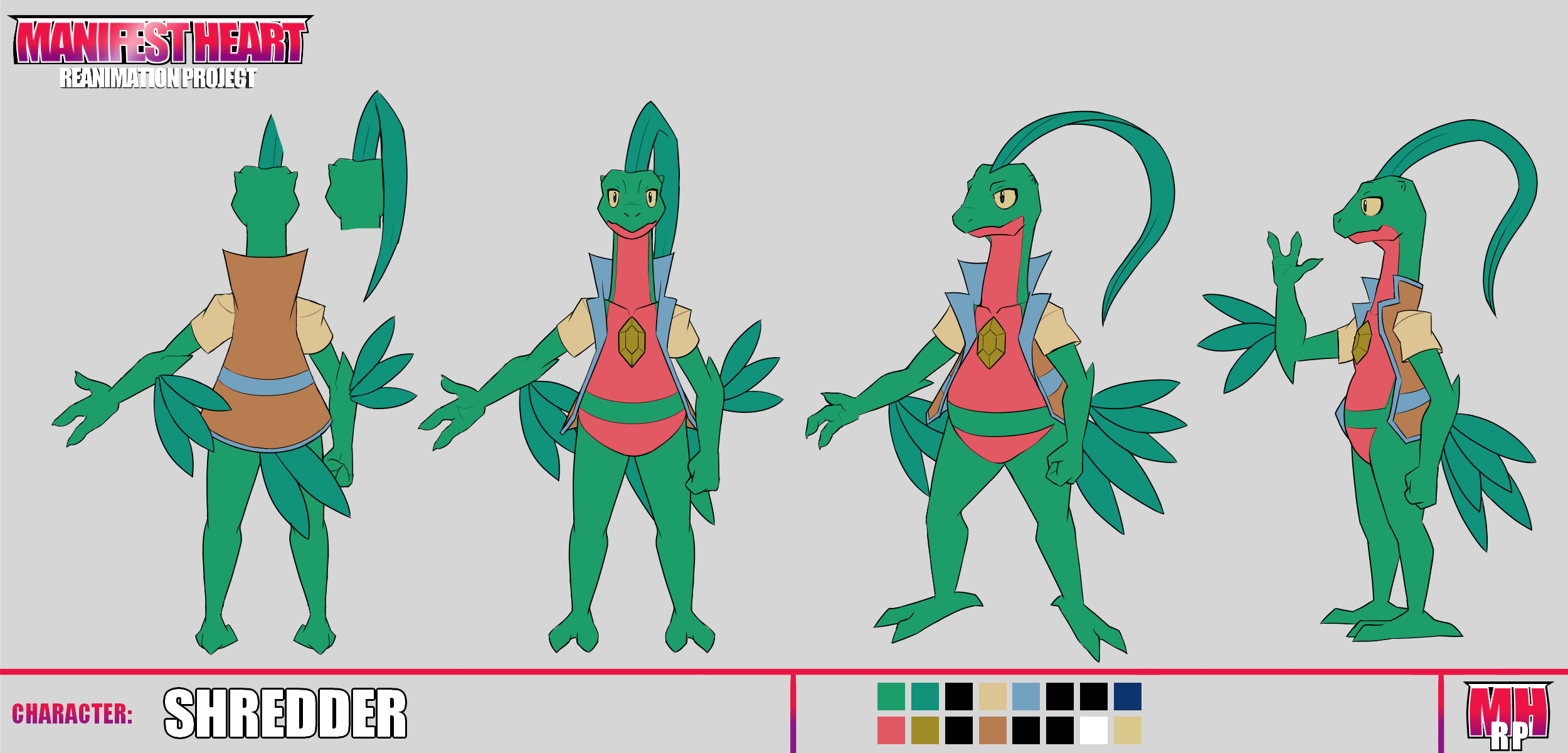
Task: Pick the light blue trim swatch
Action: [x=1026, y=697]
